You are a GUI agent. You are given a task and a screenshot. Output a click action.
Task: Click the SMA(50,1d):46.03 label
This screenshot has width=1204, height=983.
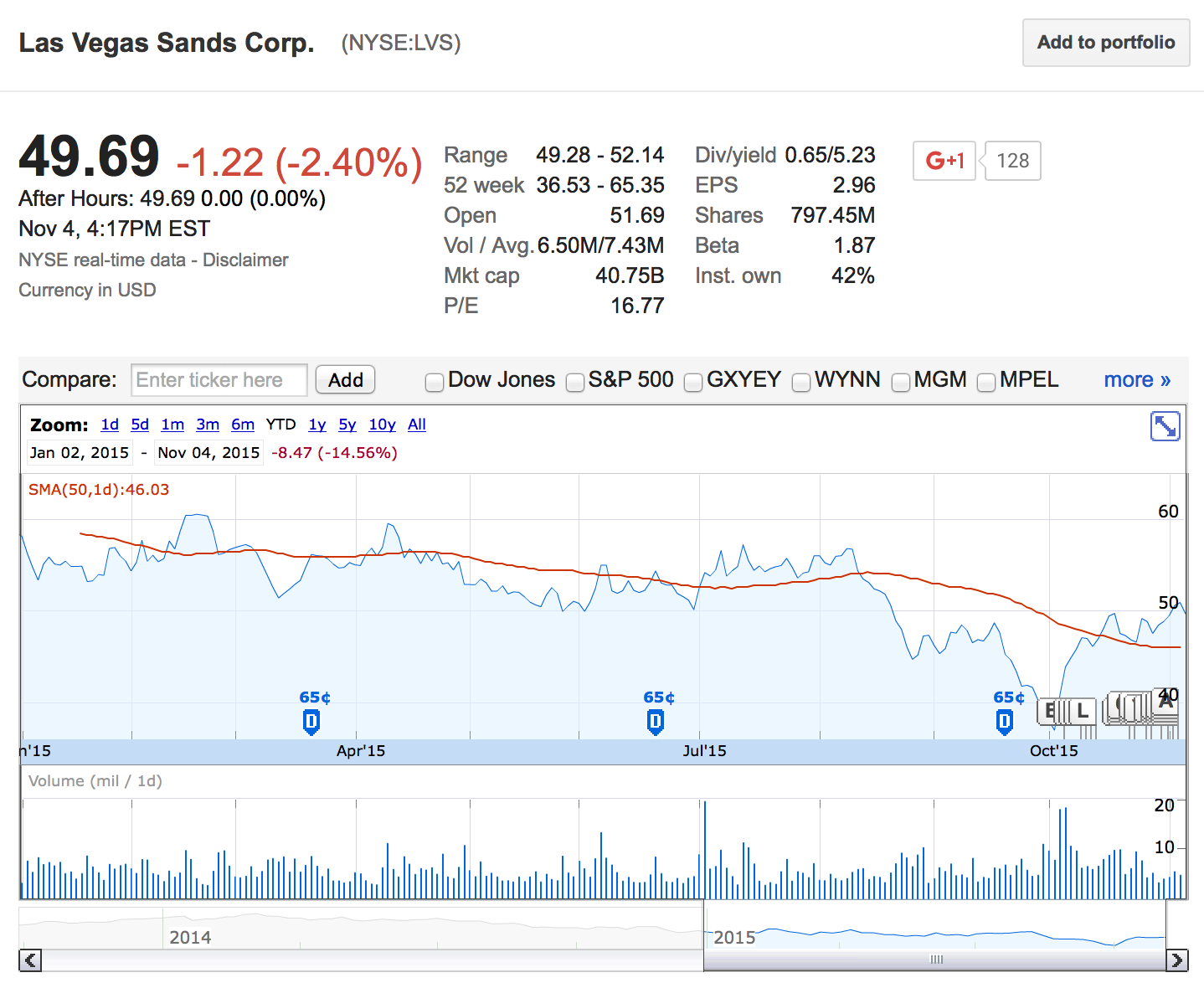pyautogui.click(x=99, y=490)
